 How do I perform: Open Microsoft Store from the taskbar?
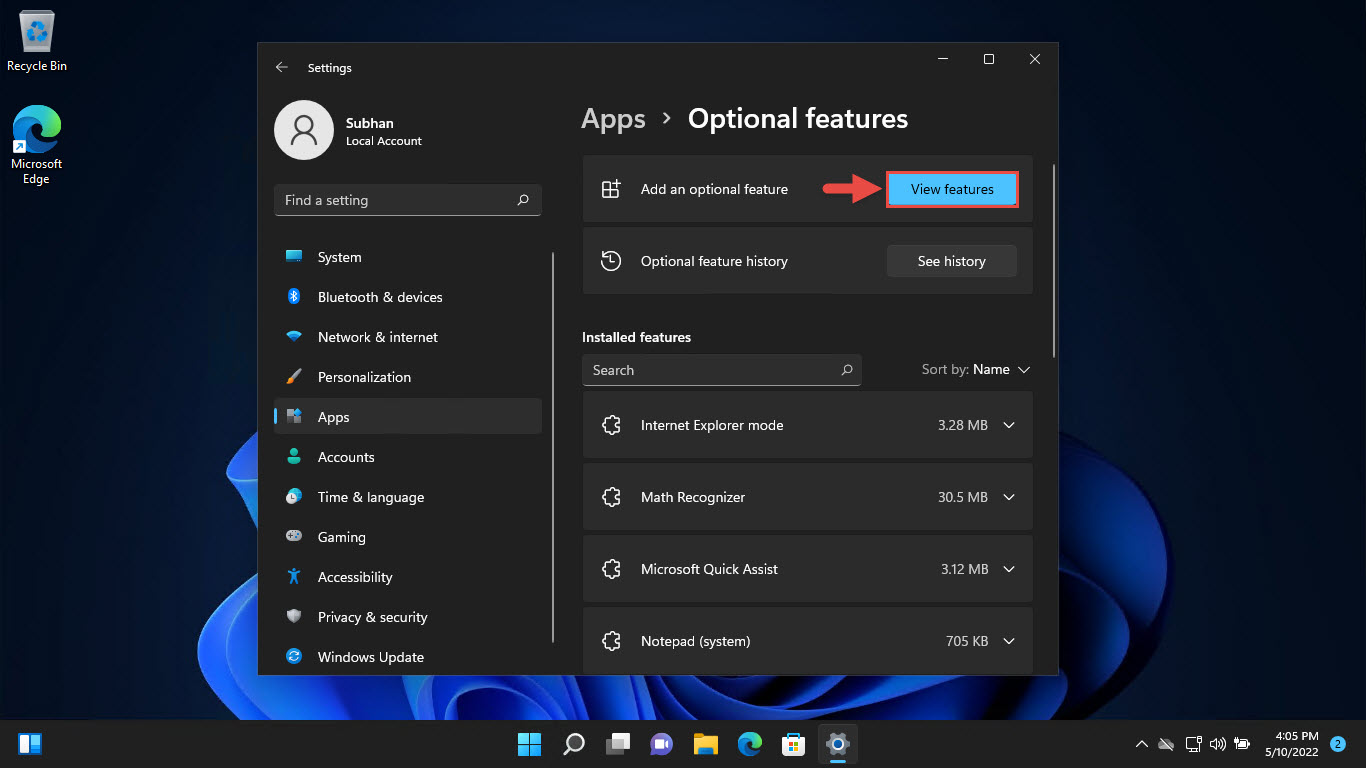(793, 744)
